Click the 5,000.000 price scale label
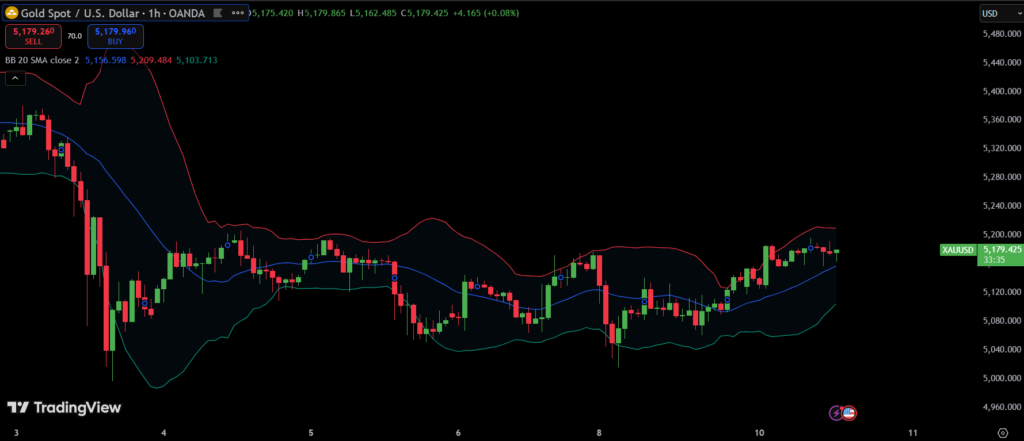Screen dimensions: 1024x441 click(1002, 378)
